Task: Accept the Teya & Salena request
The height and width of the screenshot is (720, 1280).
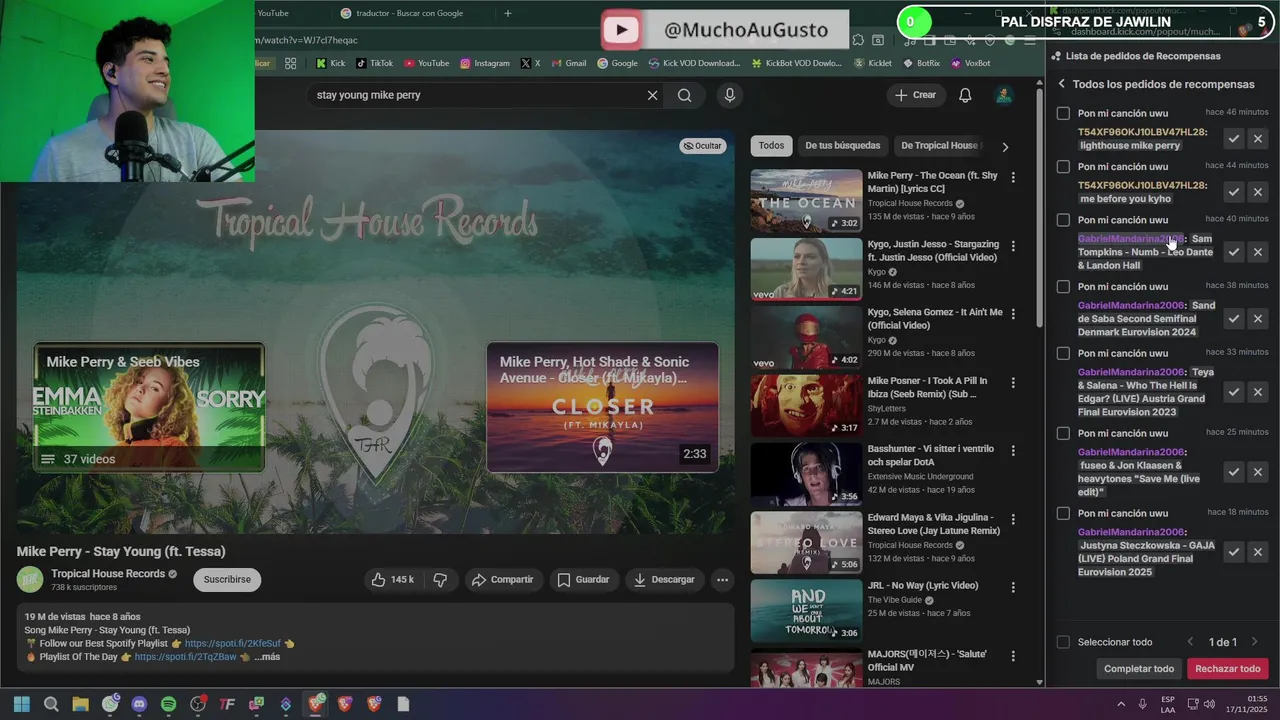Action: point(1234,392)
